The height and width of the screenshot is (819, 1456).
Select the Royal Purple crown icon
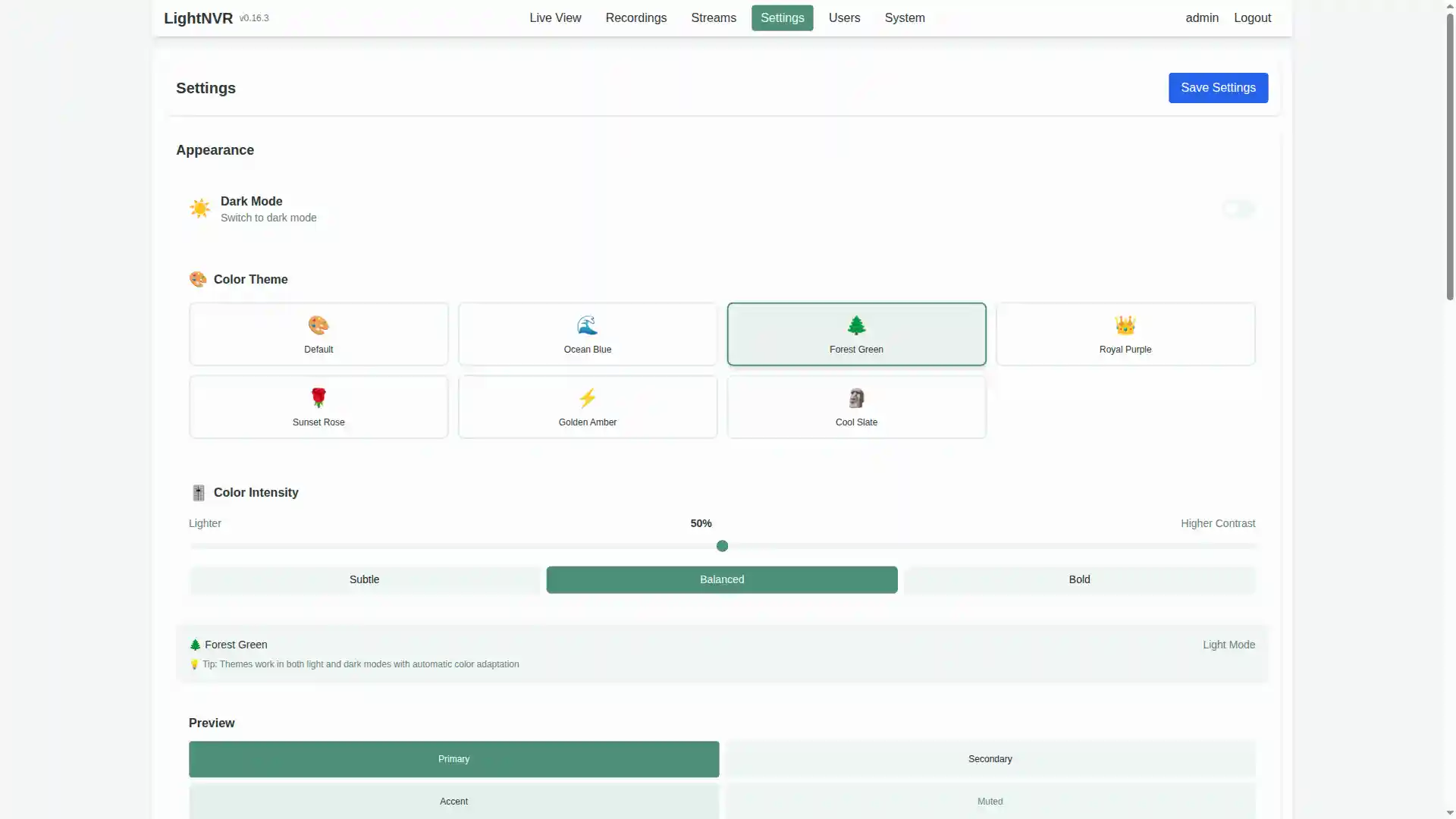1125,325
